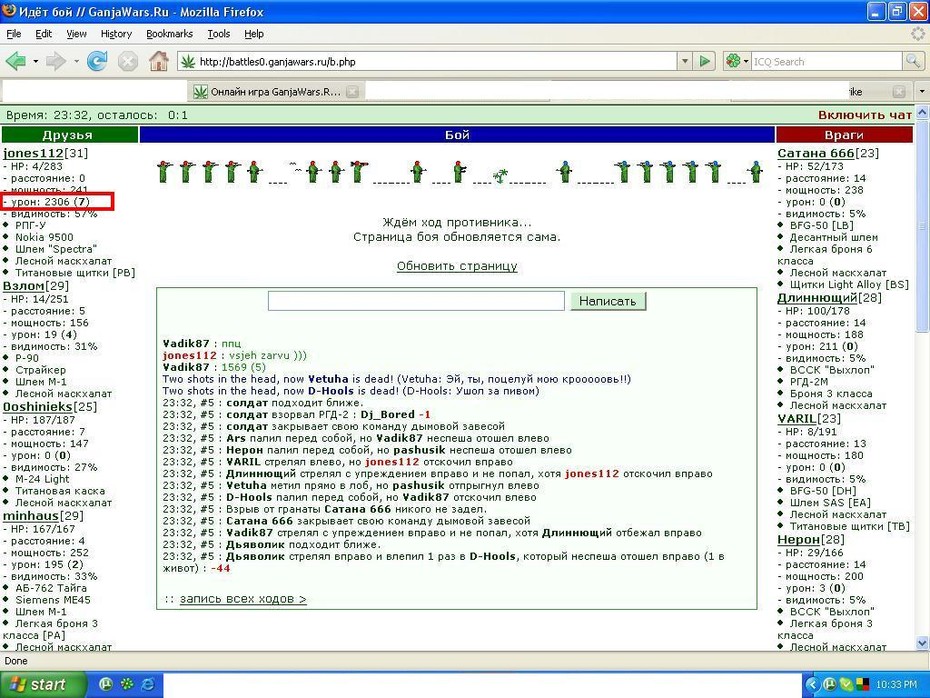Click the Написать button
Viewport: 930px width, 698px height.
[608, 301]
